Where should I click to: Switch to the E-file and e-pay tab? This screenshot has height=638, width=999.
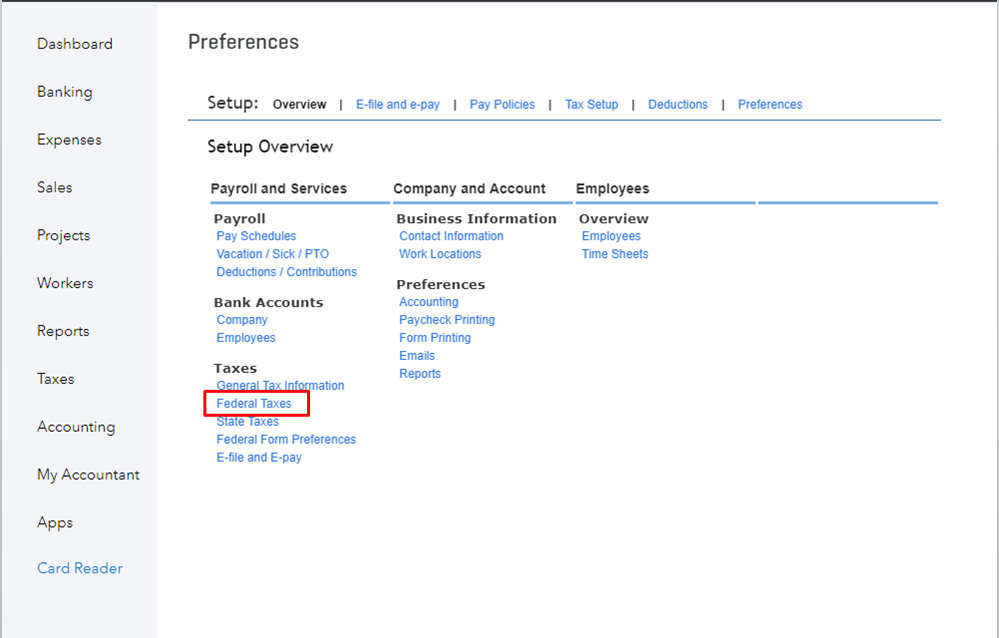tap(398, 105)
